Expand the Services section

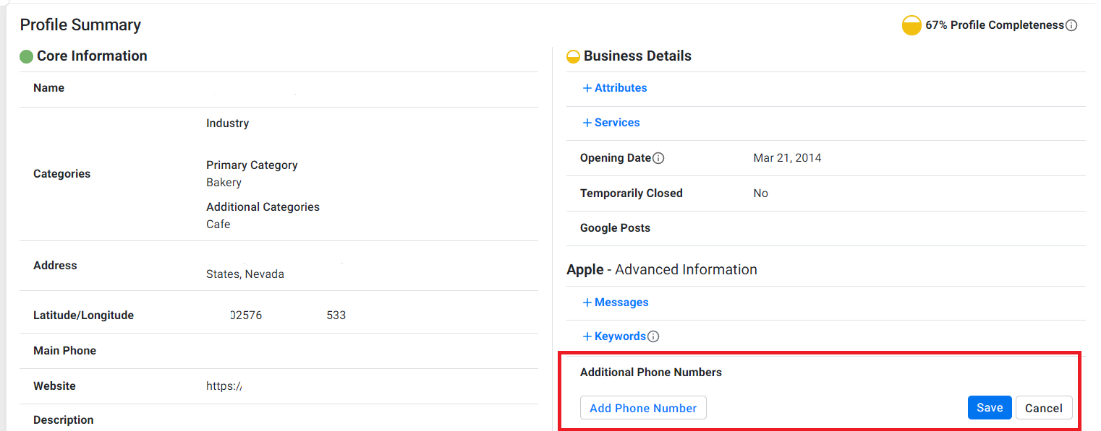pos(612,123)
